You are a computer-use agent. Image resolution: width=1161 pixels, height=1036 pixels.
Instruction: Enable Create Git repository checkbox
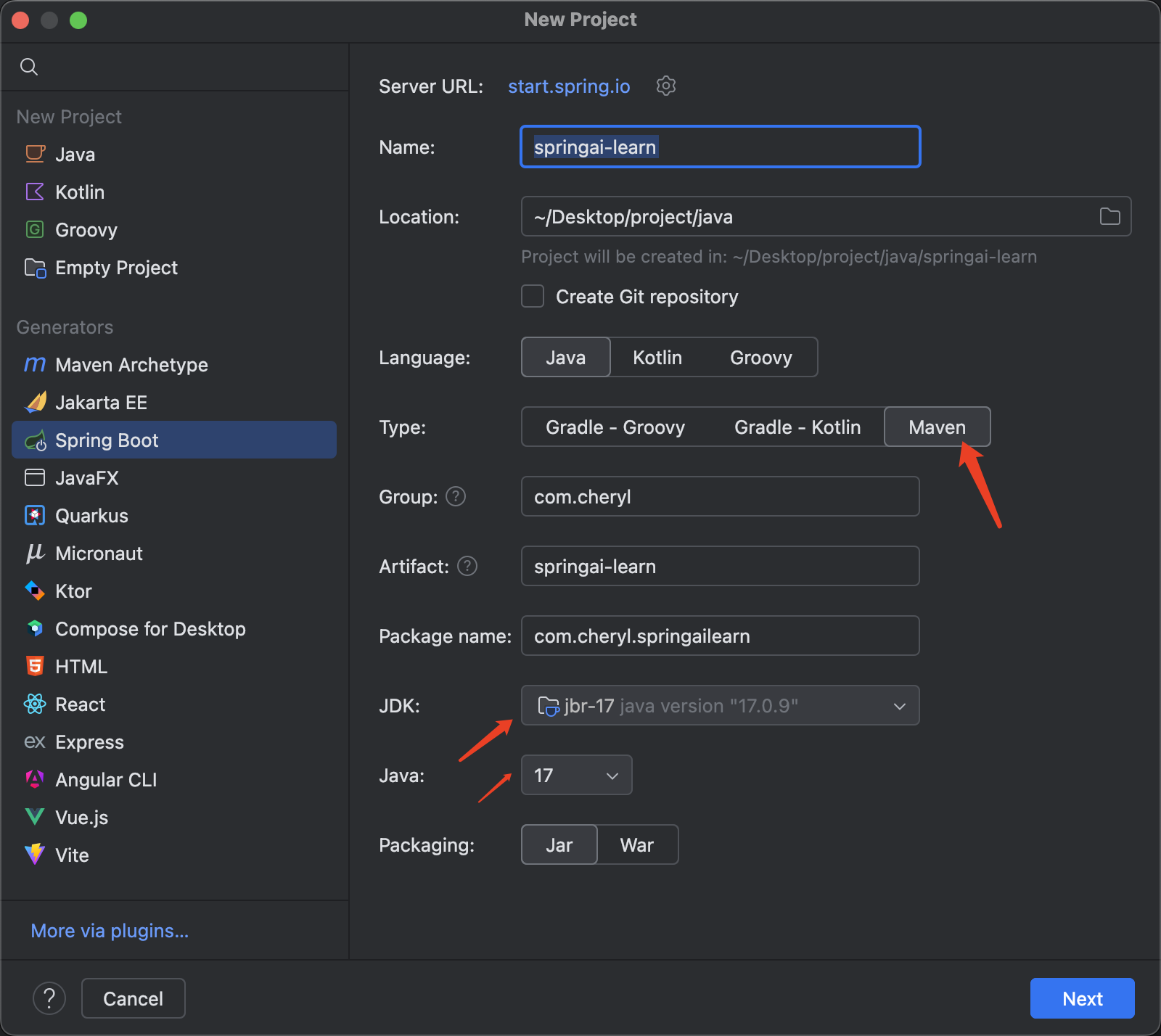[533, 296]
